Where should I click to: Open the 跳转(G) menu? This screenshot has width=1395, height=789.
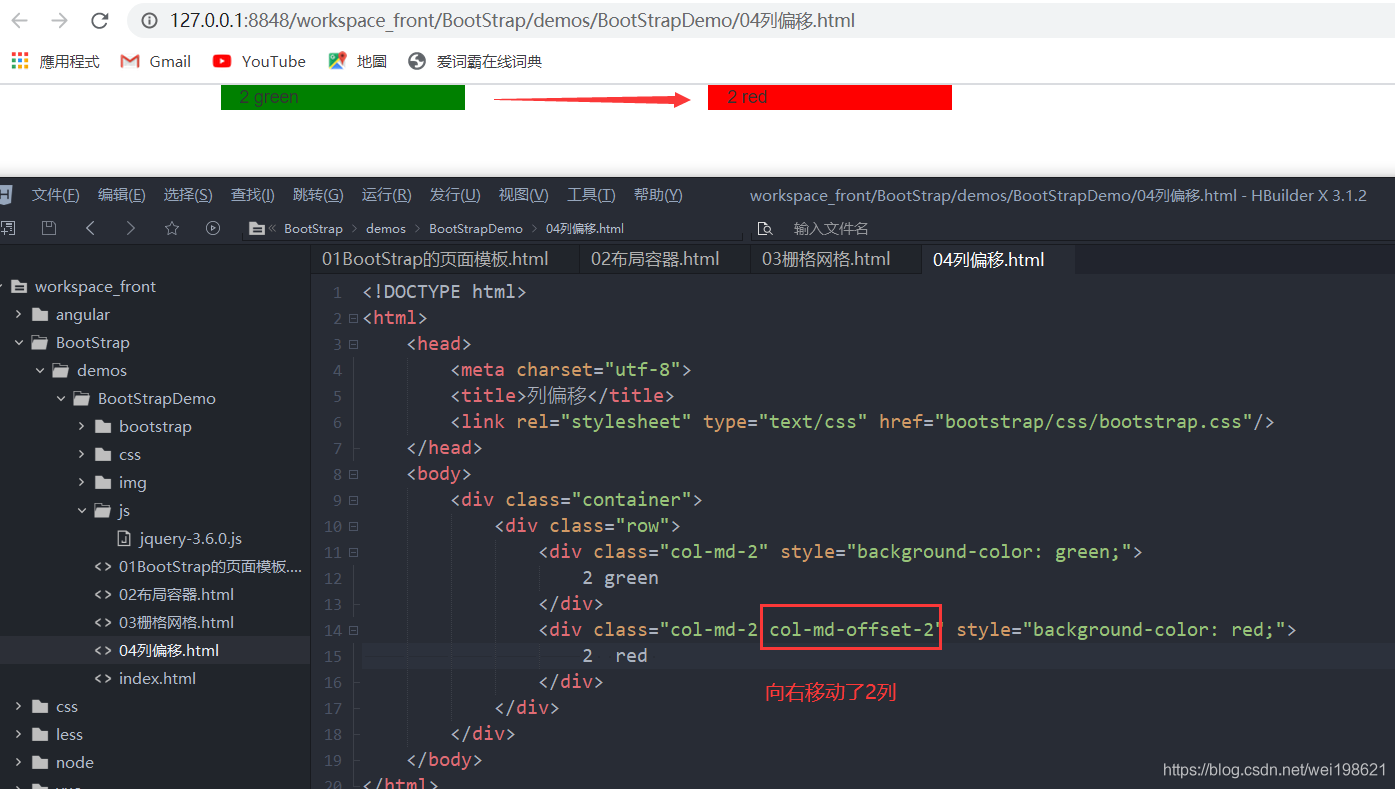(318, 195)
